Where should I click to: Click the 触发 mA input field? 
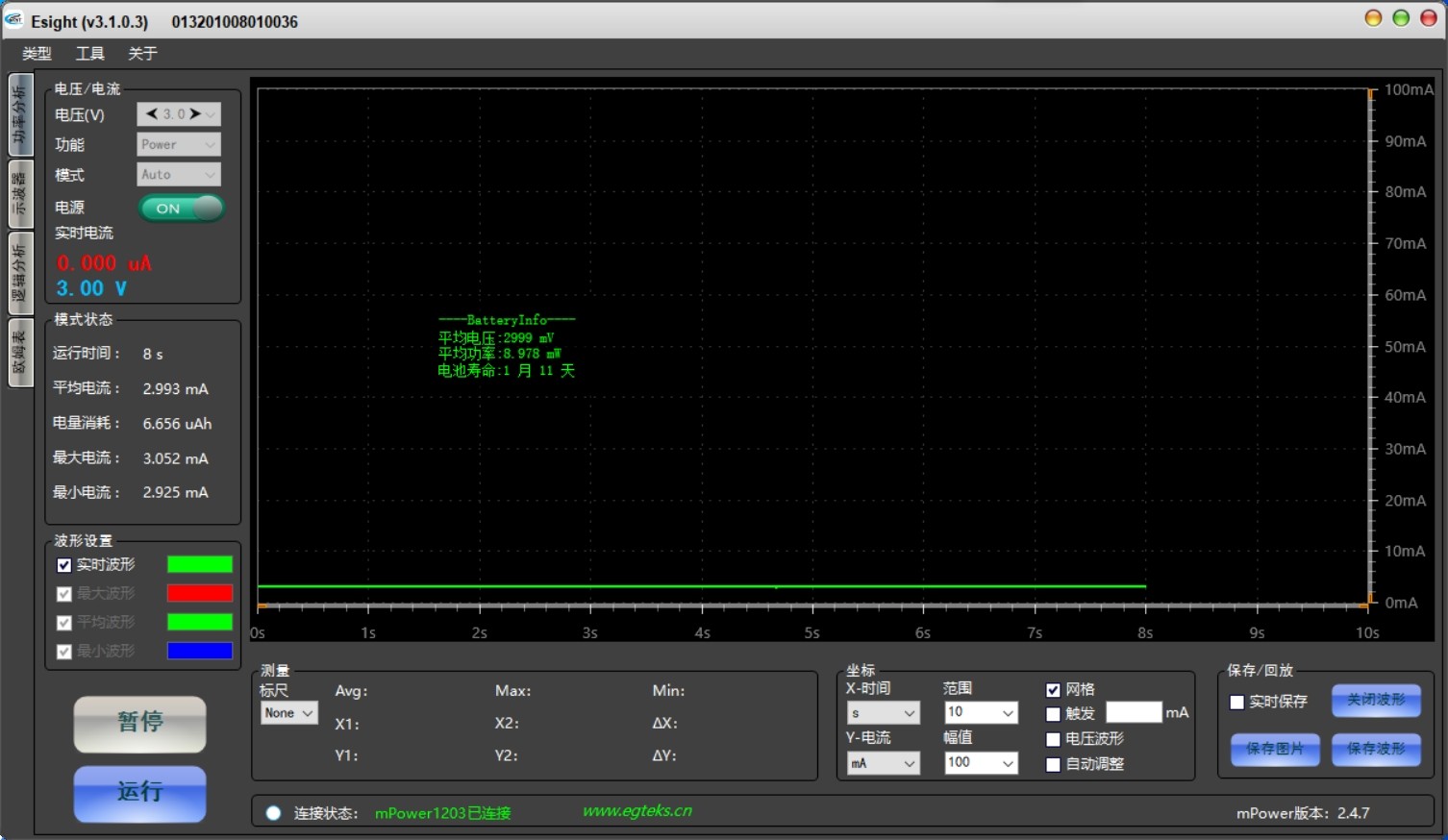point(1134,712)
